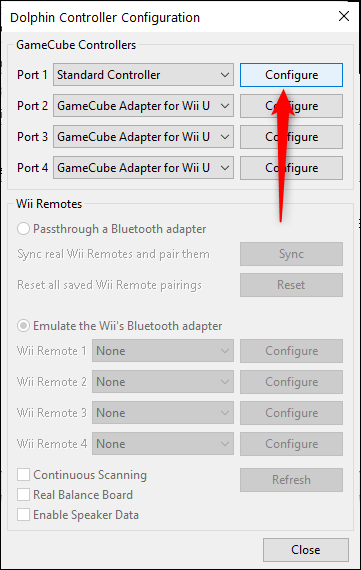Click Configure next to Wii Remote 2
This screenshot has width=361, height=570.
click(291, 382)
